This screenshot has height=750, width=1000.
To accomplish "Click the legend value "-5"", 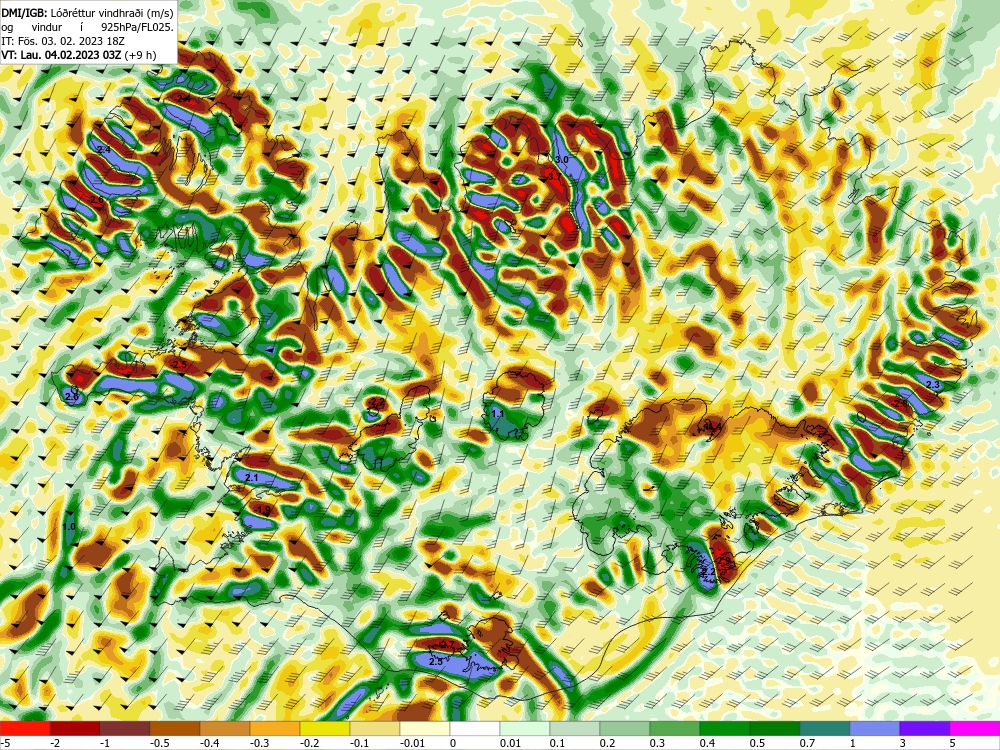I will coord(4,743).
